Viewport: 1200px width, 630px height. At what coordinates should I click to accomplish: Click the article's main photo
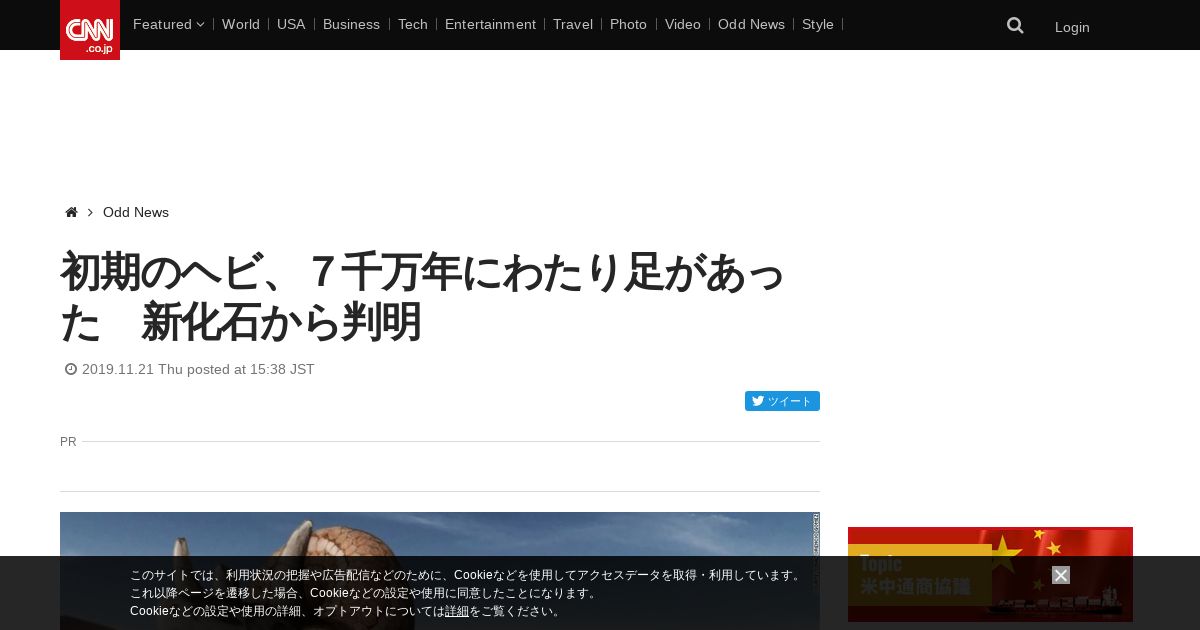pyautogui.click(x=440, y=571)
